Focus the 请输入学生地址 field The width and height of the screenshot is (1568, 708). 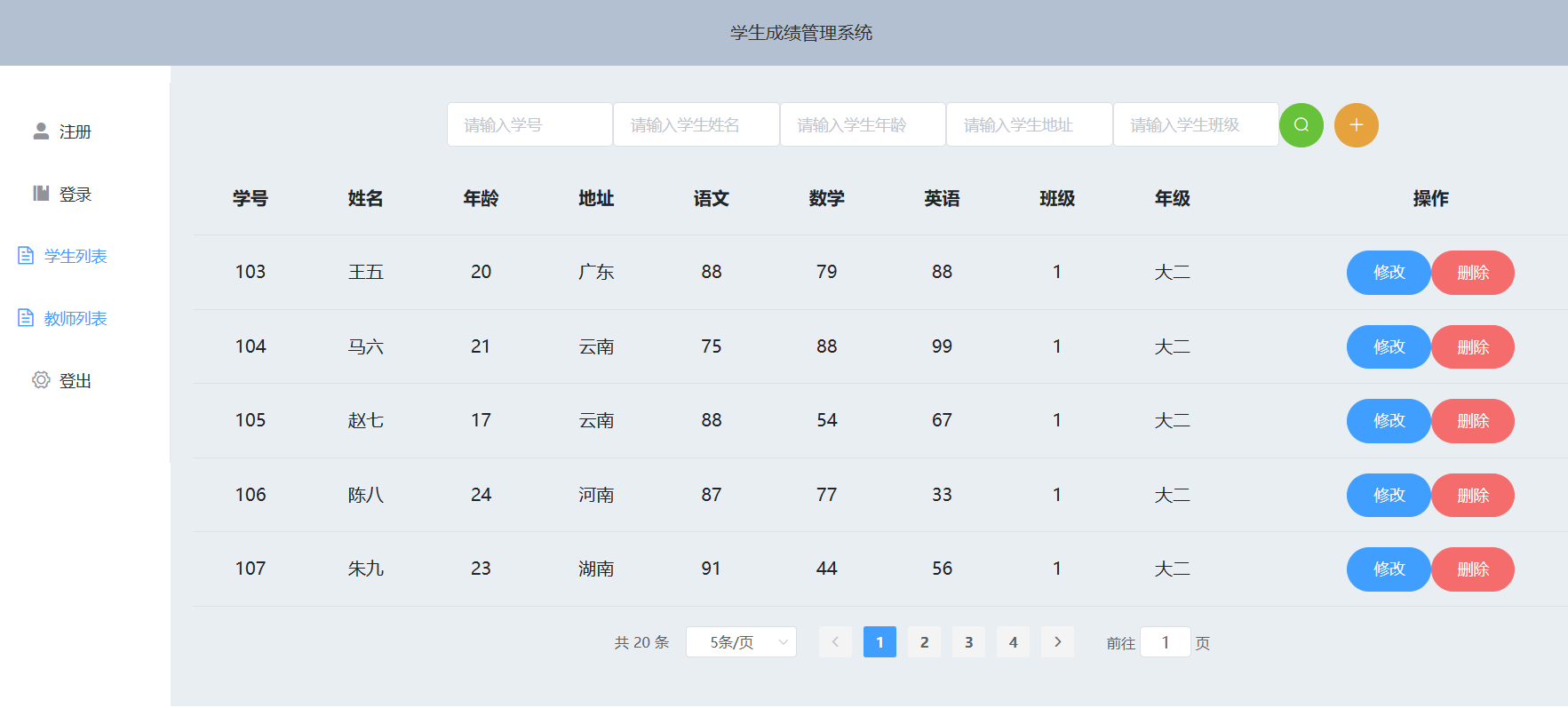pyautogui.click(x=1030, y=125)
